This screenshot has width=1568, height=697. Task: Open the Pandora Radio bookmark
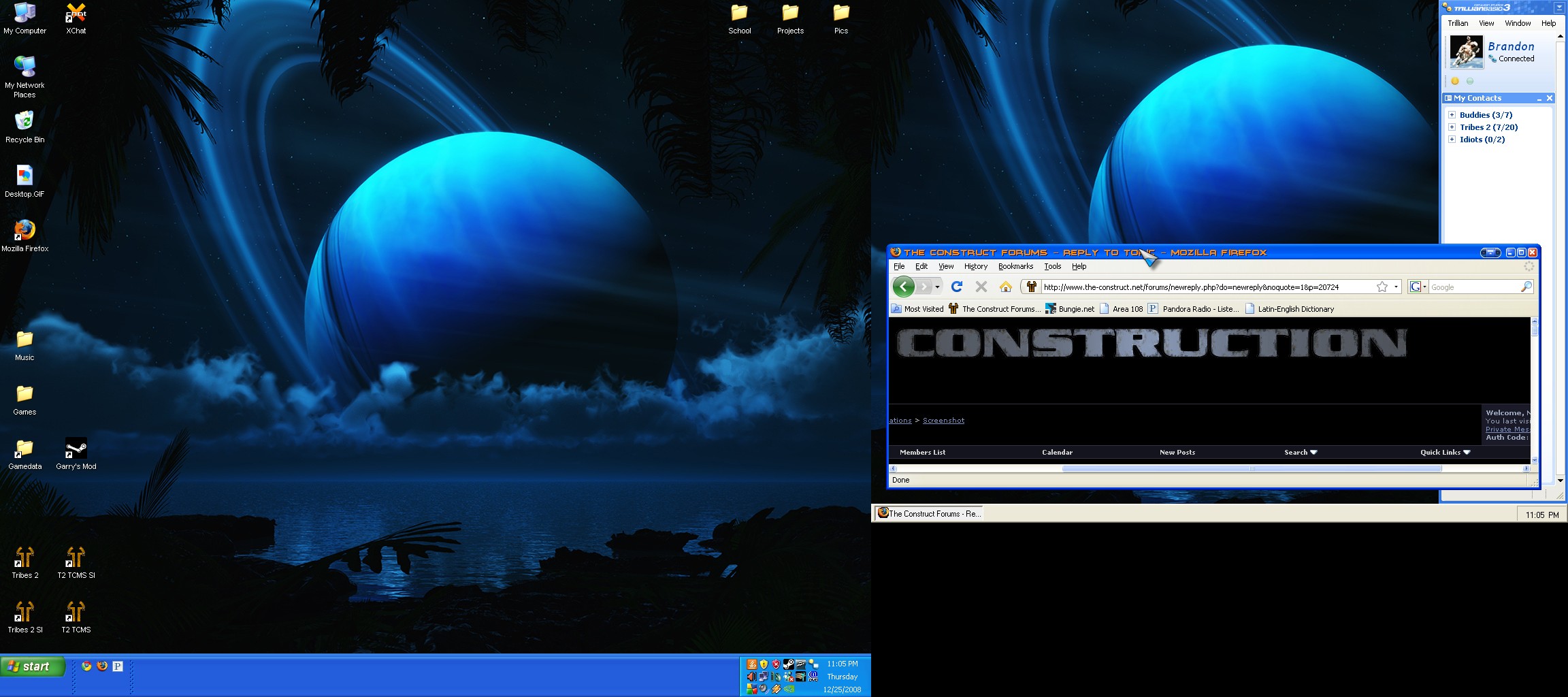click(x=1193, y=309)
